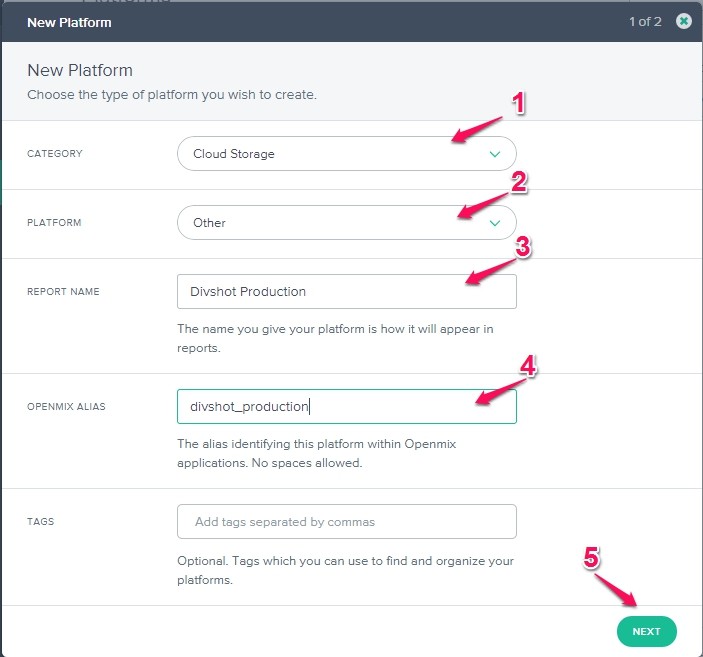Click the help text under Report Name

[335, 336]
